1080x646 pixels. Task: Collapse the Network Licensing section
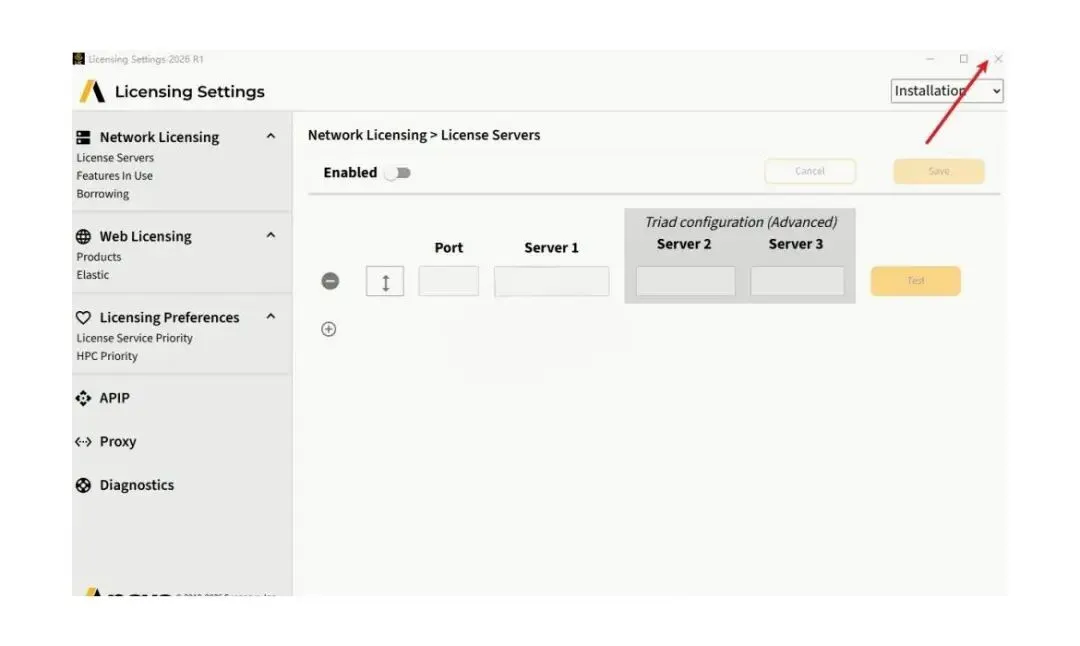[x=271, y=136]
